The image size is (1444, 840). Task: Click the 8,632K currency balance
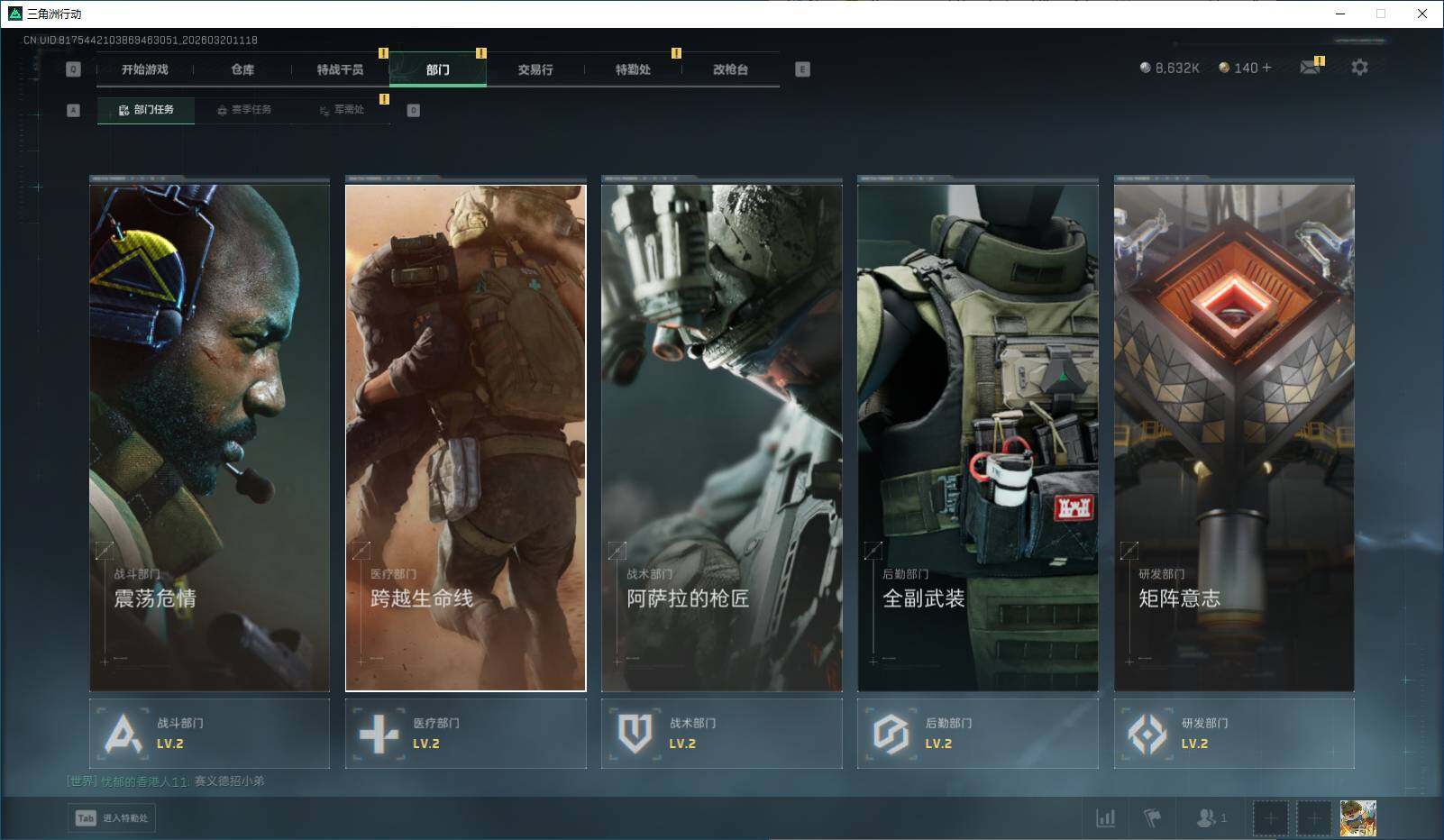point(1170,68)
